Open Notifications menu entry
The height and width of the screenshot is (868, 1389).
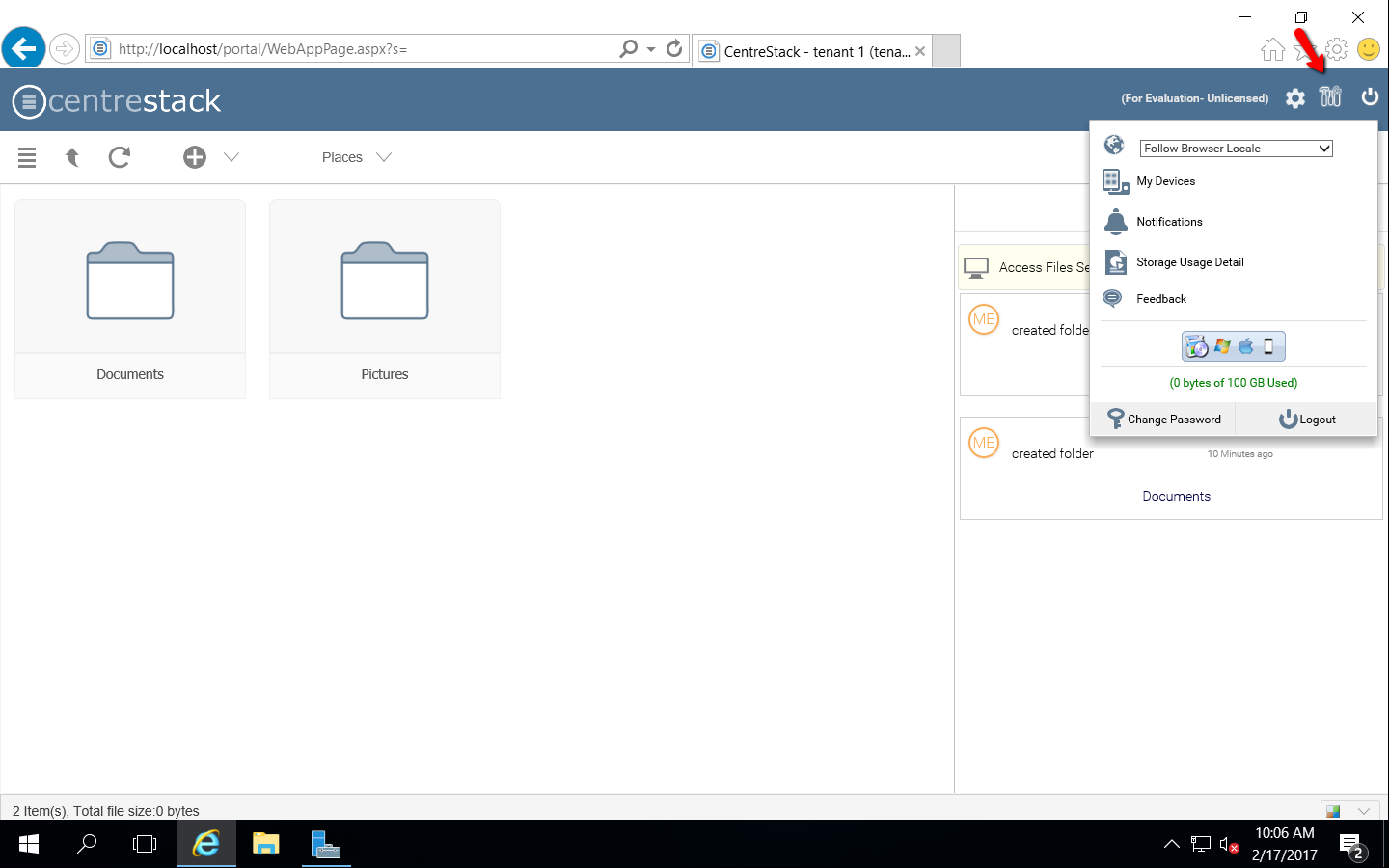coord(1169,222)
